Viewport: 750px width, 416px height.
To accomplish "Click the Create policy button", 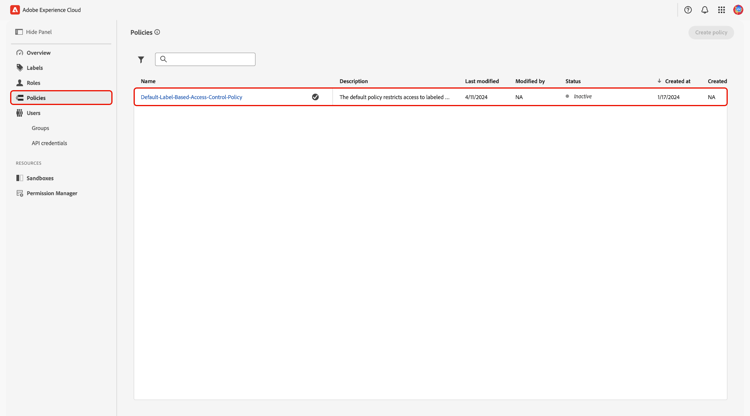I will pyautogui.click(x=711, y=33).
